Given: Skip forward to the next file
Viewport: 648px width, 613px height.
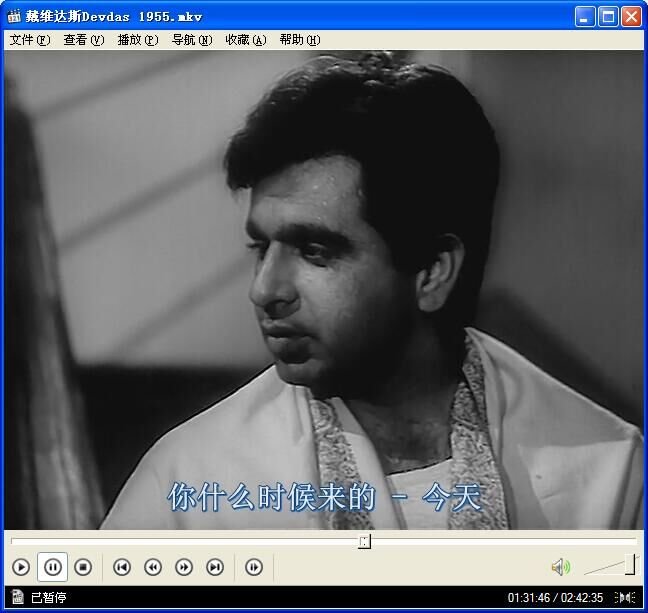Looking at the screenshot, I should [x=215, y=567].
